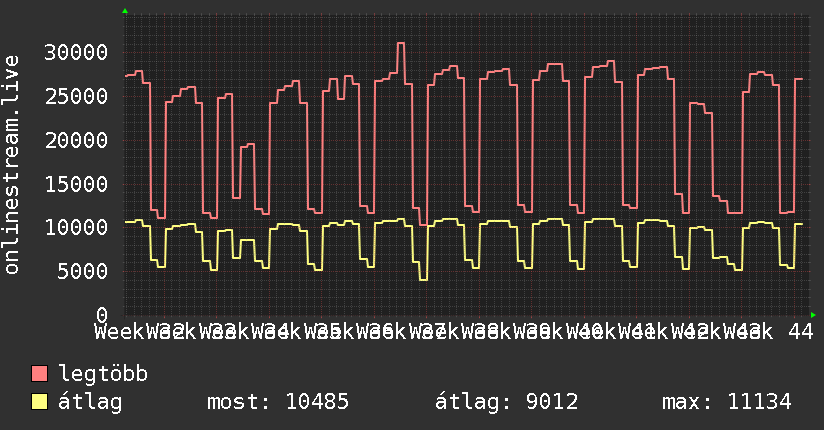
Task: Select the átlag legend label text
Action: pos(89,402)
